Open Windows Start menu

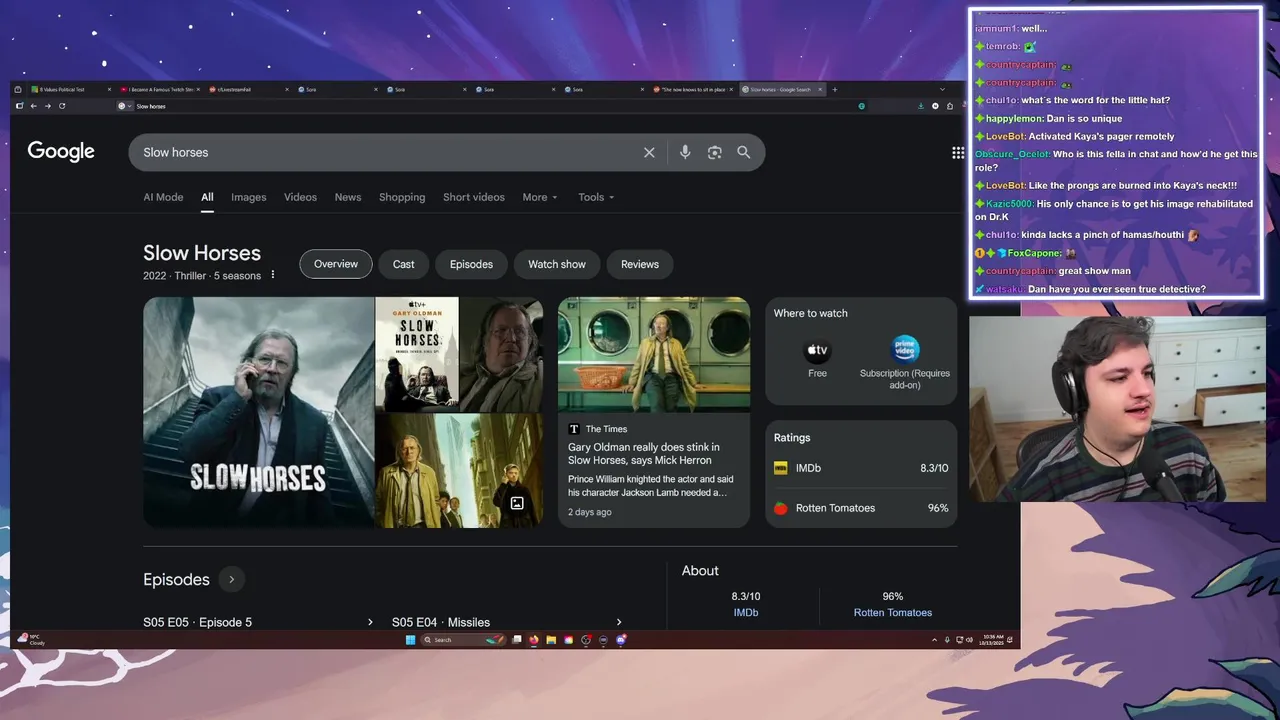410,640
